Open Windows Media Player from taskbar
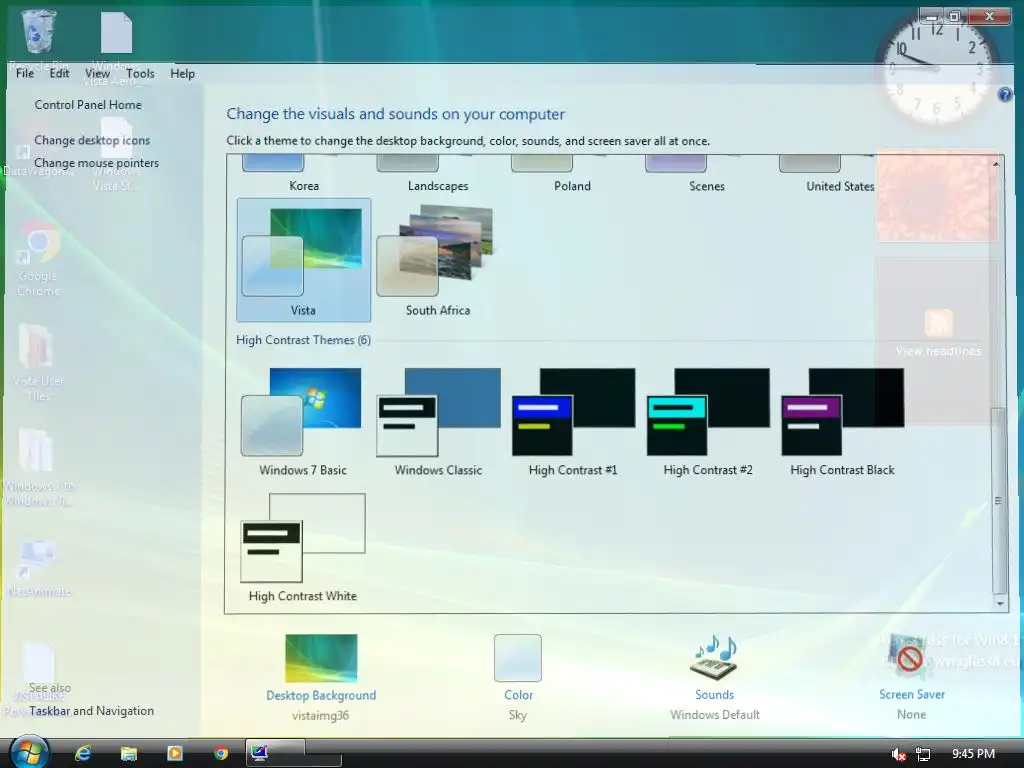 (175, 754)
